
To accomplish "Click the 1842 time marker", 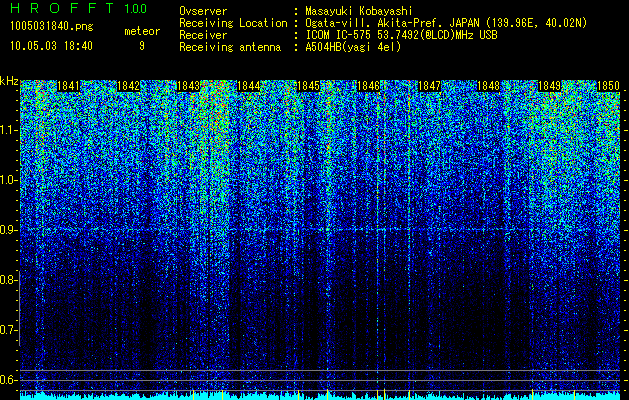I will pyautogui.click(x=128, y=86).
